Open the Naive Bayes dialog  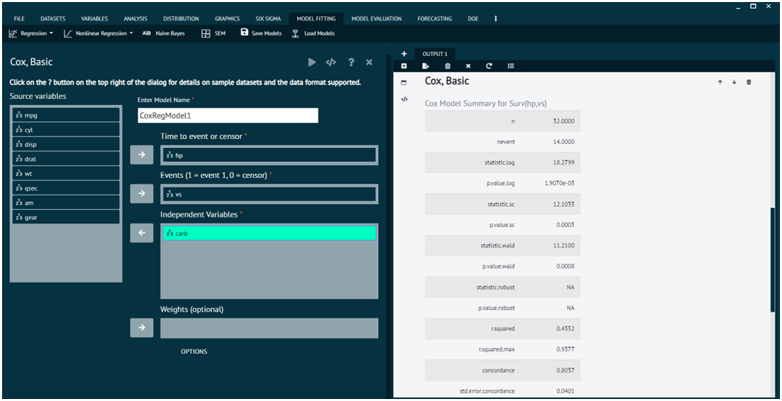(164, 33)
